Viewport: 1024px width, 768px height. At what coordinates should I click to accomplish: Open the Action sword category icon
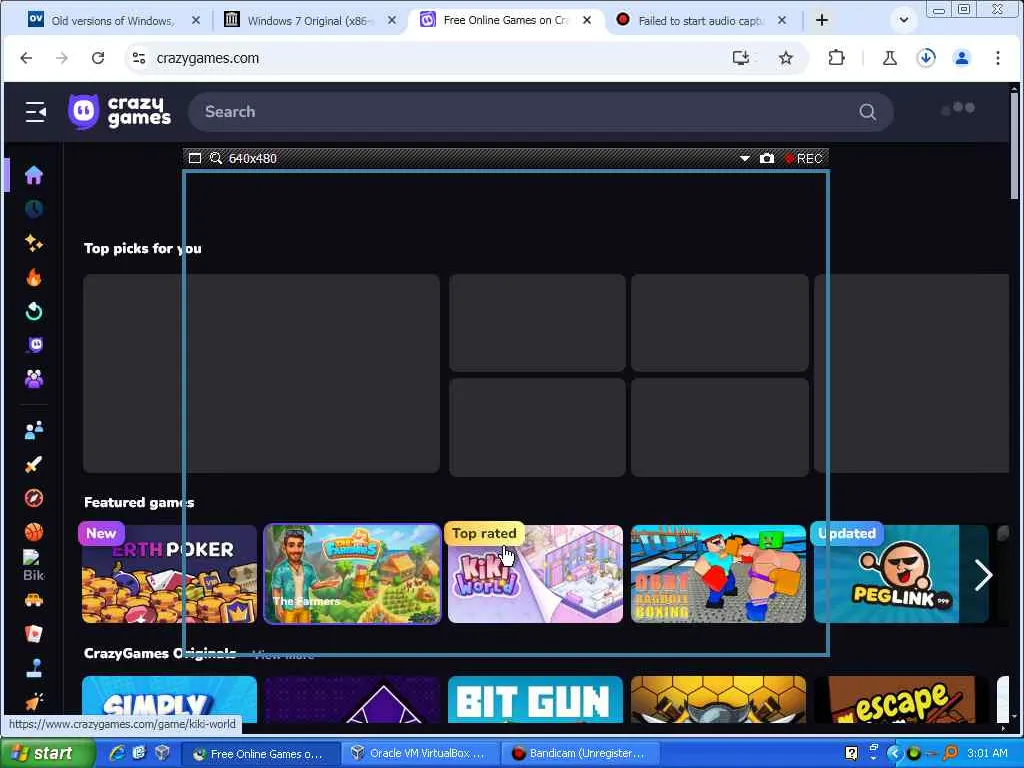(34, 464)
